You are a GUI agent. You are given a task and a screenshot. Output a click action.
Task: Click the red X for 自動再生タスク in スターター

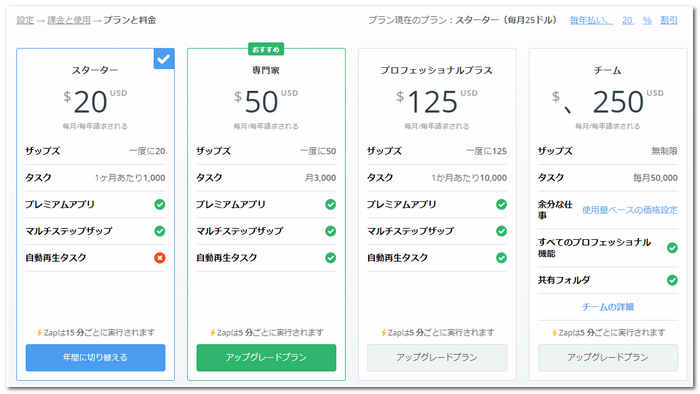pyautogui.click(x=160, y=258)
